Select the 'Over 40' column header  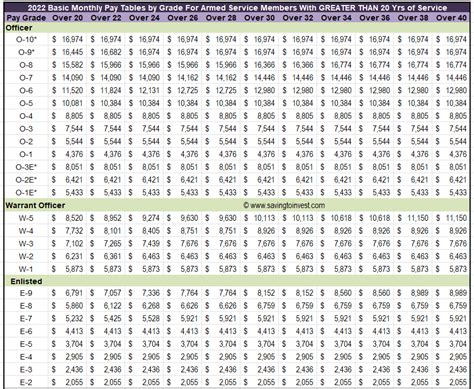[451, 18]
